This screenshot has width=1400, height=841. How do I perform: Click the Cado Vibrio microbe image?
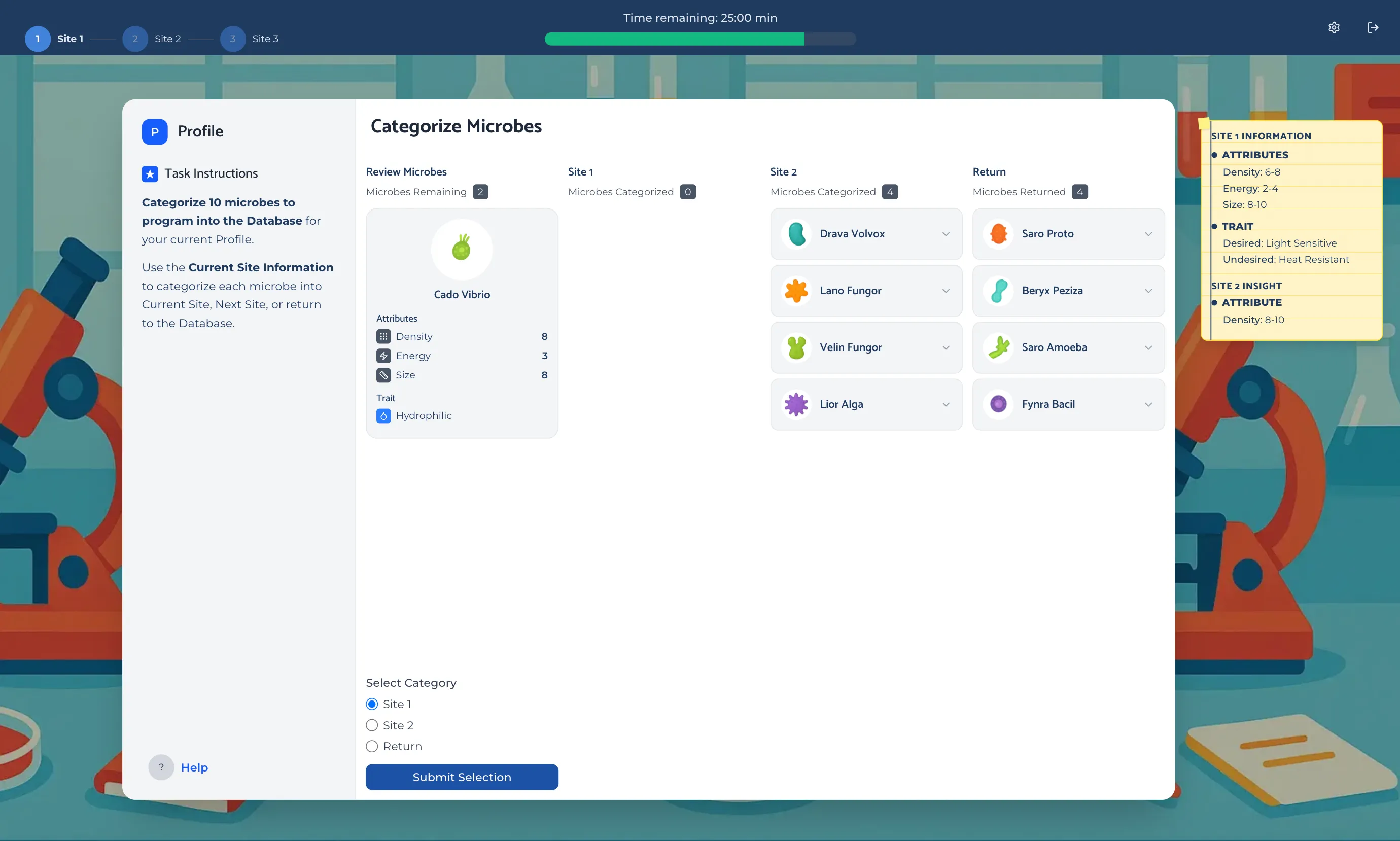(462, 250)
